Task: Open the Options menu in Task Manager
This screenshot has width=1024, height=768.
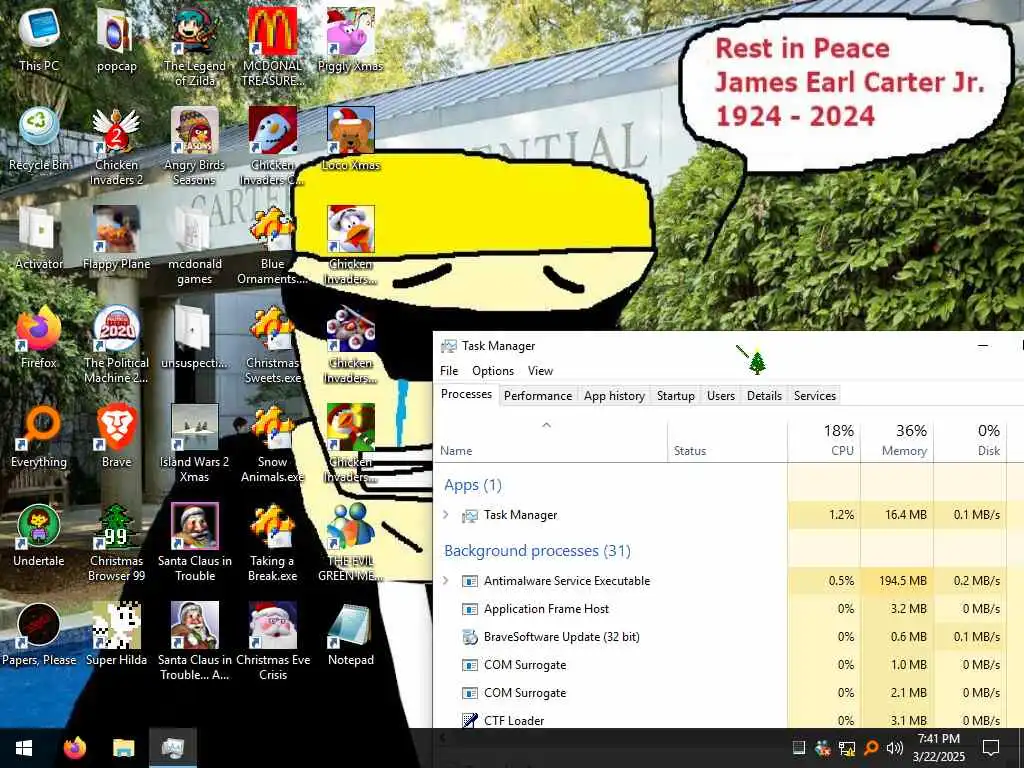Action: click(x=492, y=371)
